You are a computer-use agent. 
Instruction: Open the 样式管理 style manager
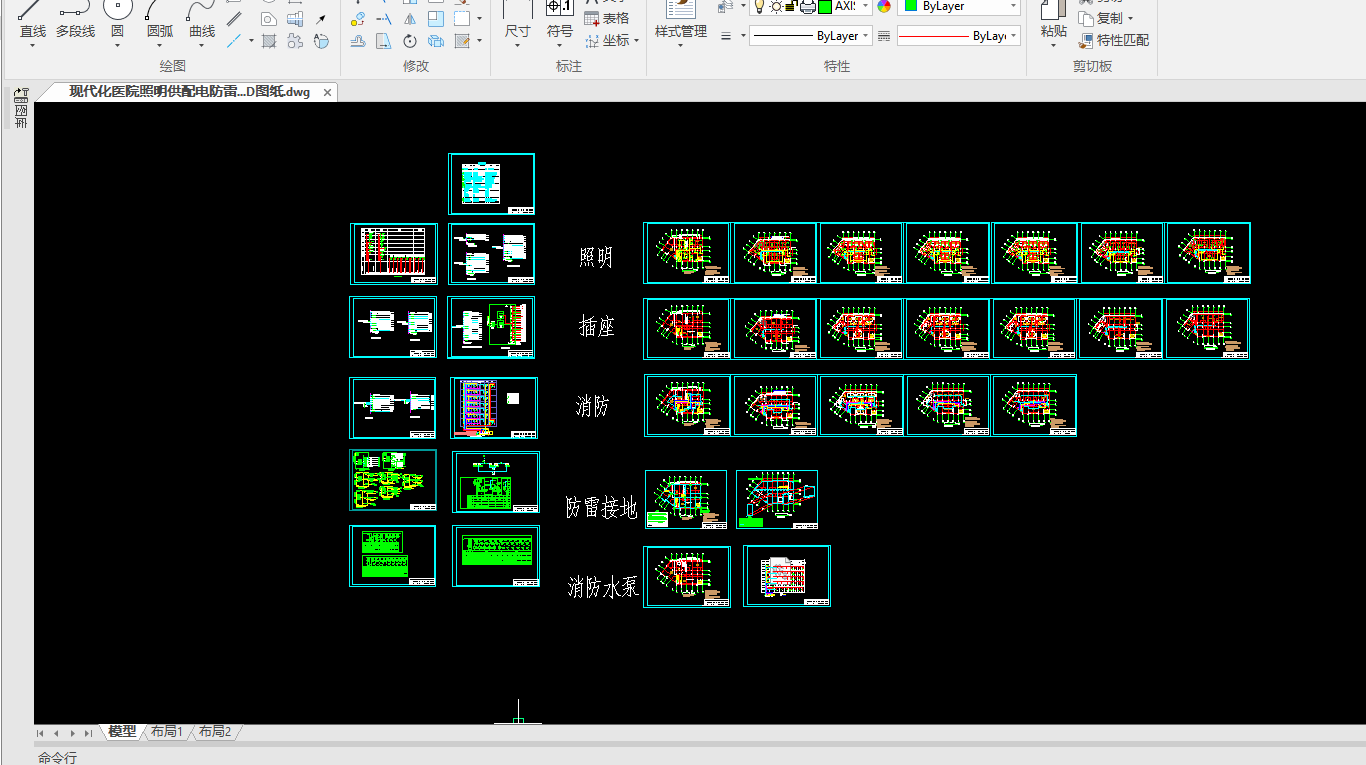click(x=680, y=20)
